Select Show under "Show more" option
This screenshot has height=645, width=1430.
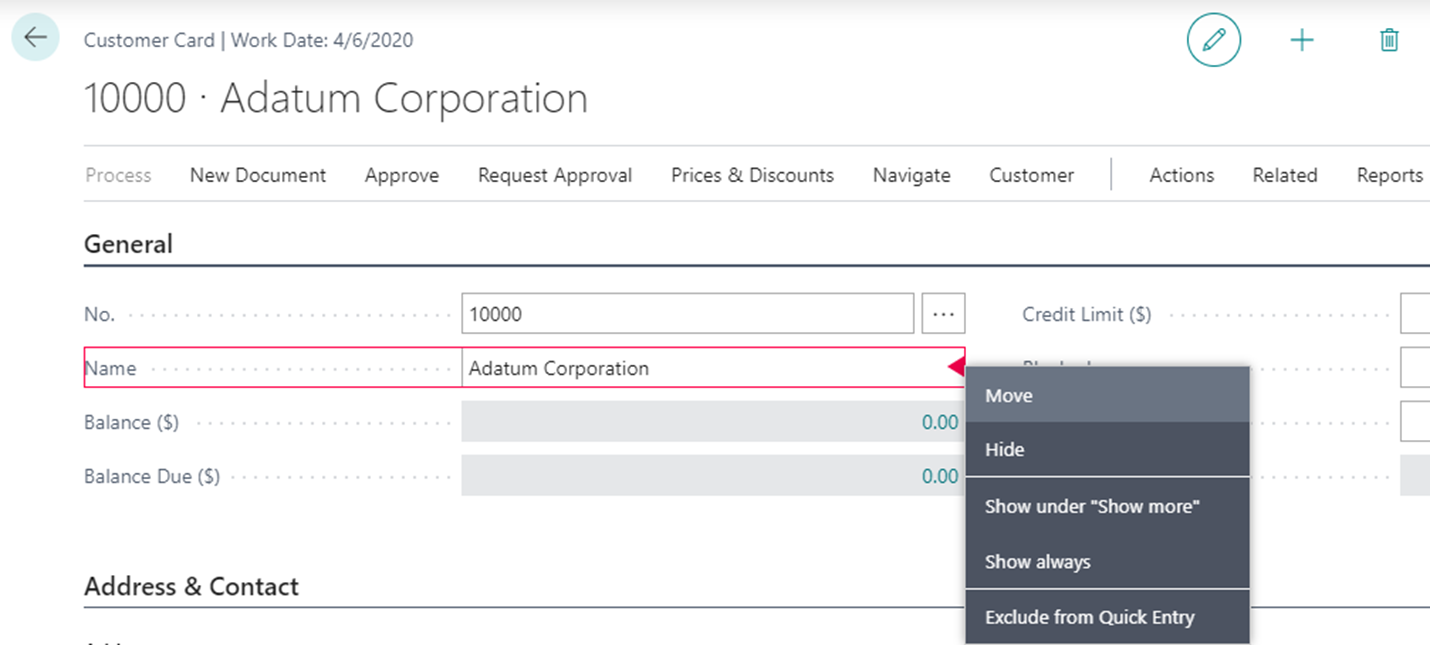(x=1108, y=506)
